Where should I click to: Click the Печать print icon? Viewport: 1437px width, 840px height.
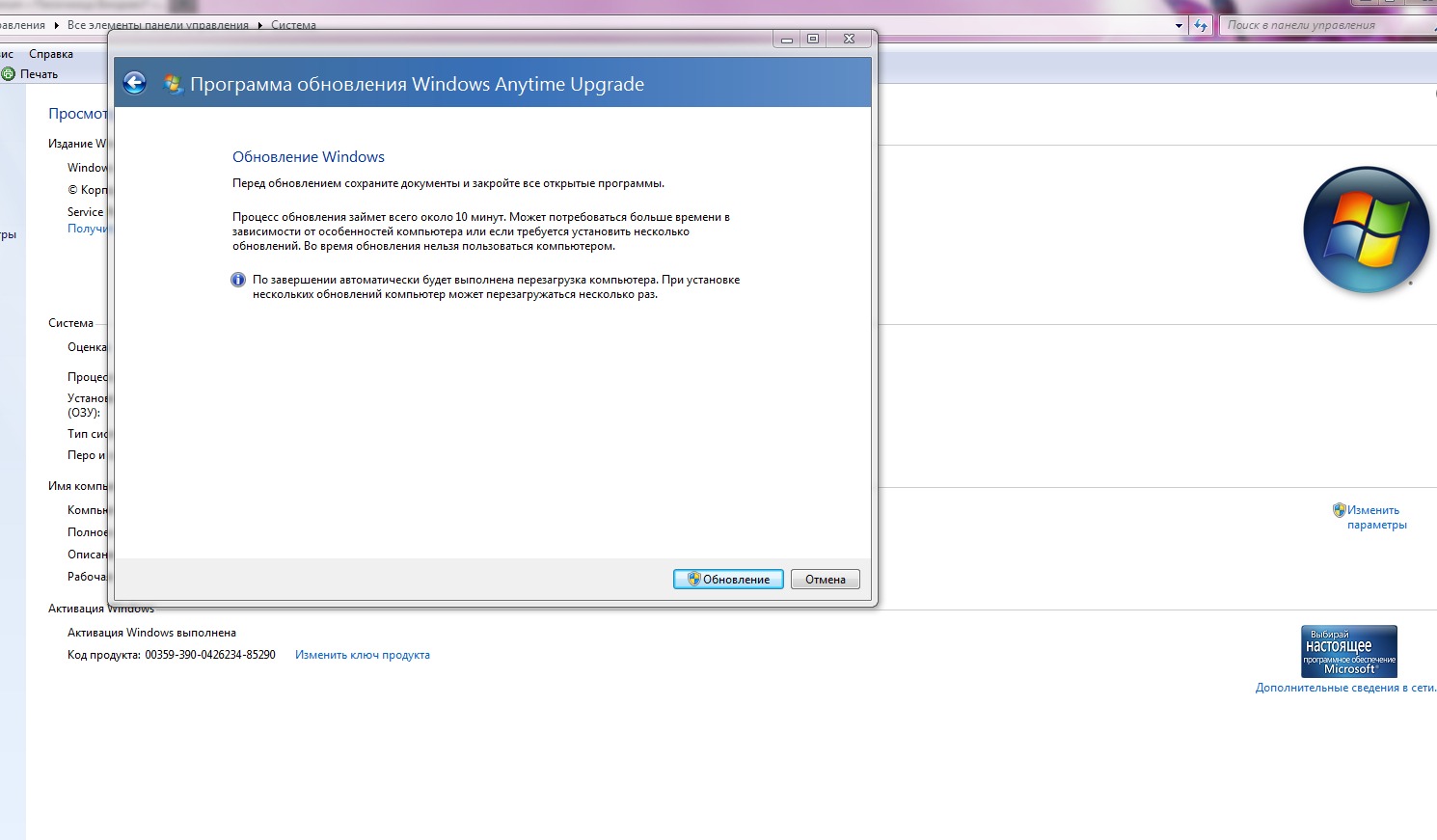[x=8, y=73]
